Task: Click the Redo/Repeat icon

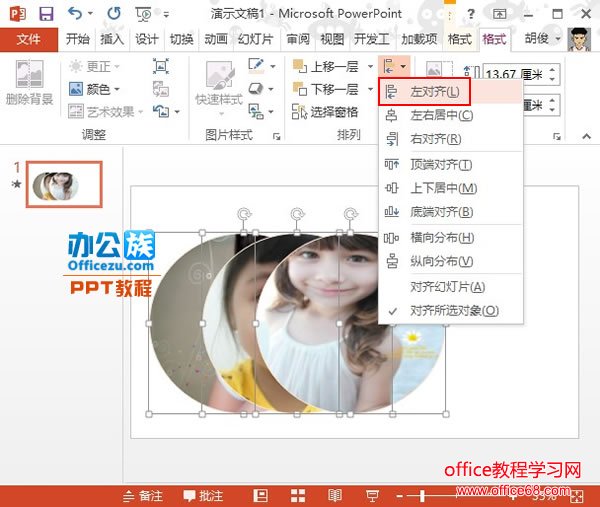Action: (x=114, y=14)
